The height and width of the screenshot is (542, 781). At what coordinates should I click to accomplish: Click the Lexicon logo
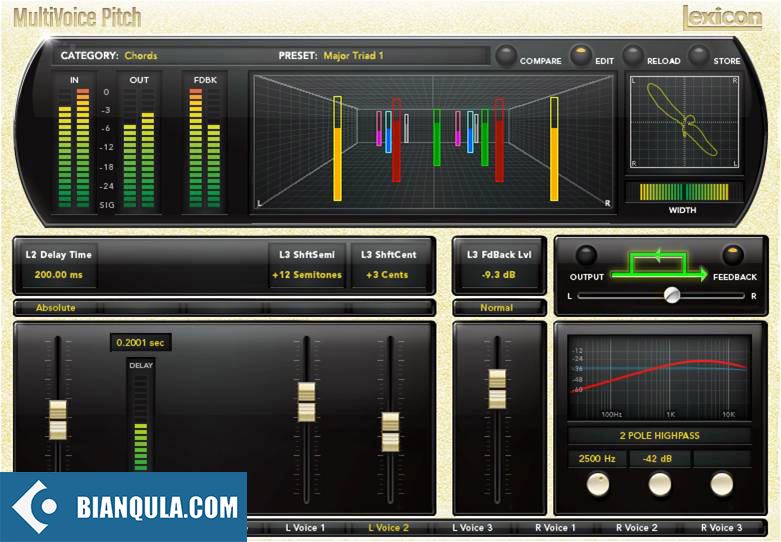tap(722, 18)
